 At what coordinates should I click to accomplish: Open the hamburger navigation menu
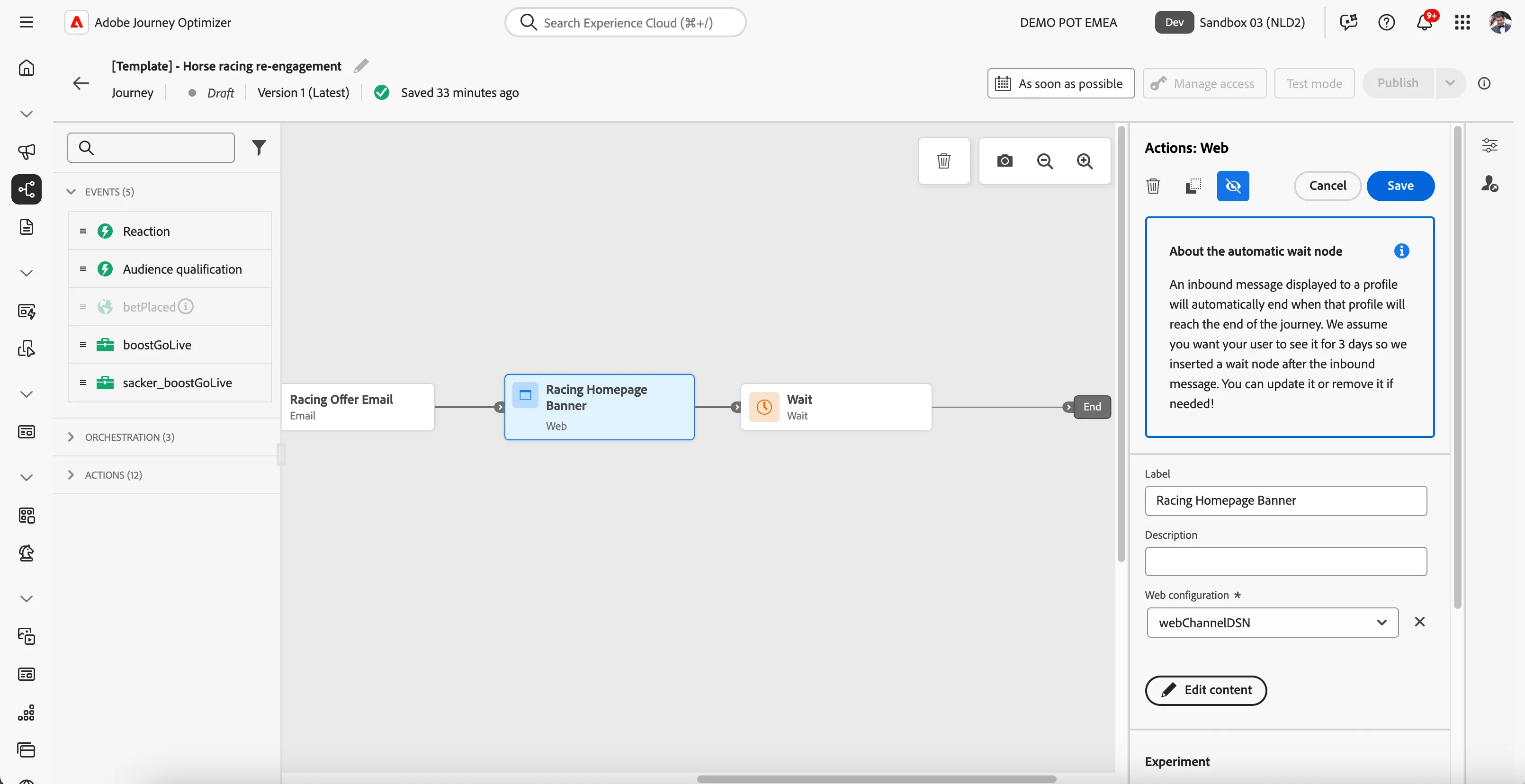tap(26, 22)
